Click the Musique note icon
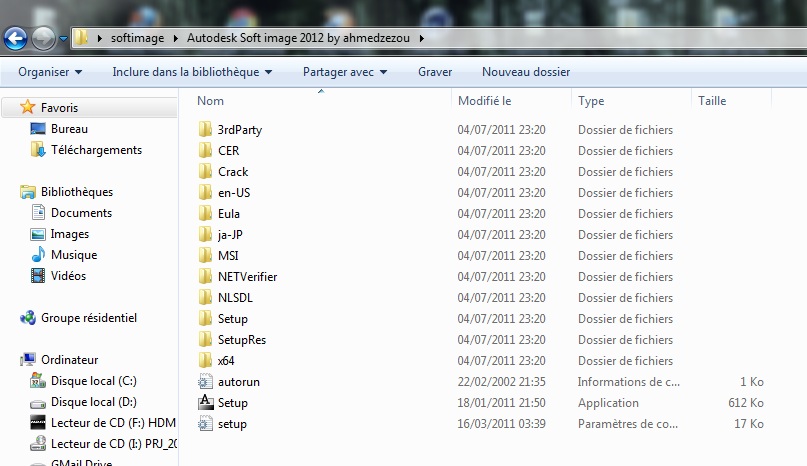 [x=38, y=255]
